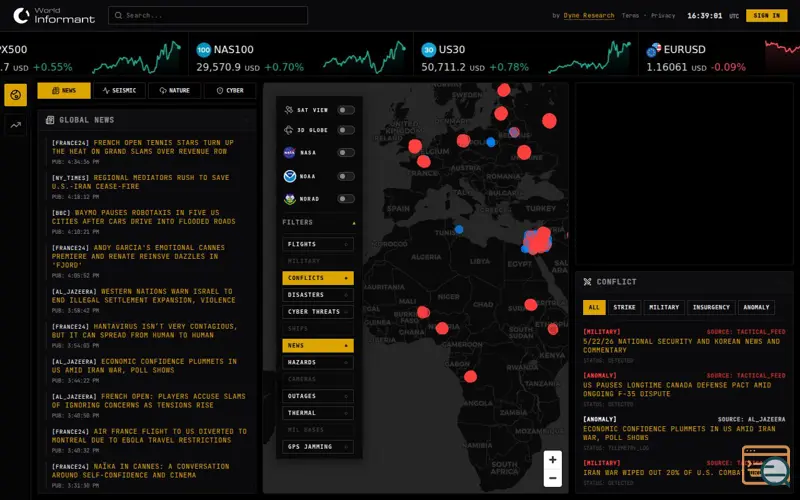Switch to the NEWS tab
The height and width of the screenshot is (500, 800).
64,90
